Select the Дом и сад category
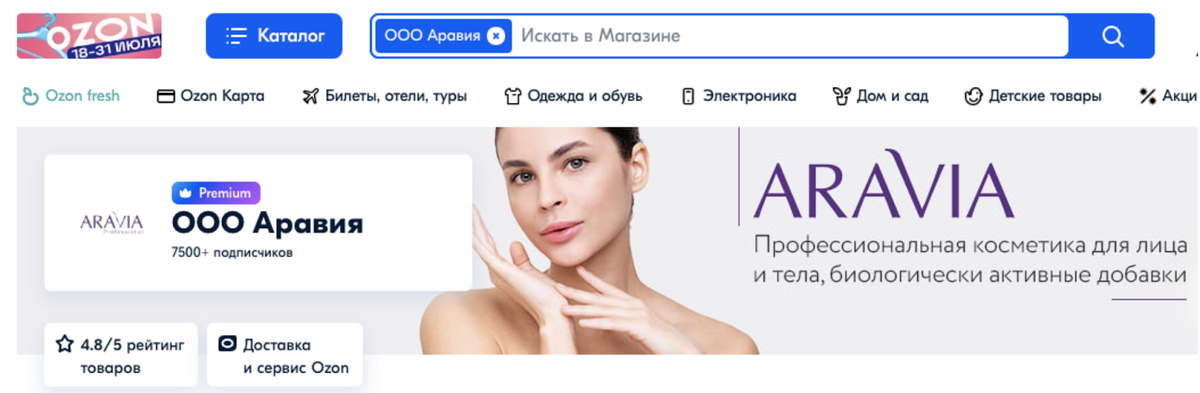This screenshot has width=1200, height=393. tap(880, 96)
